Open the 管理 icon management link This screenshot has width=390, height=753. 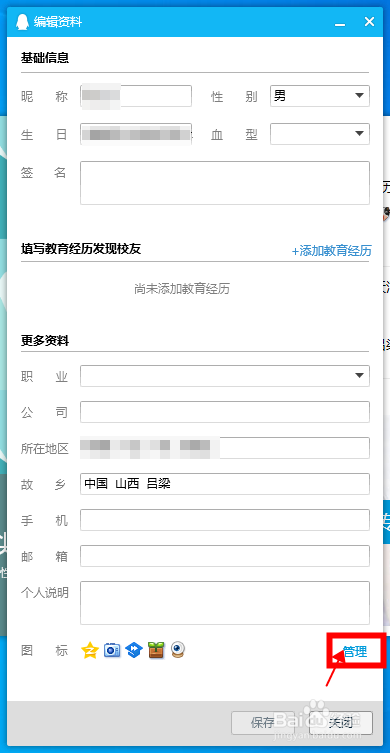[355, 651]
